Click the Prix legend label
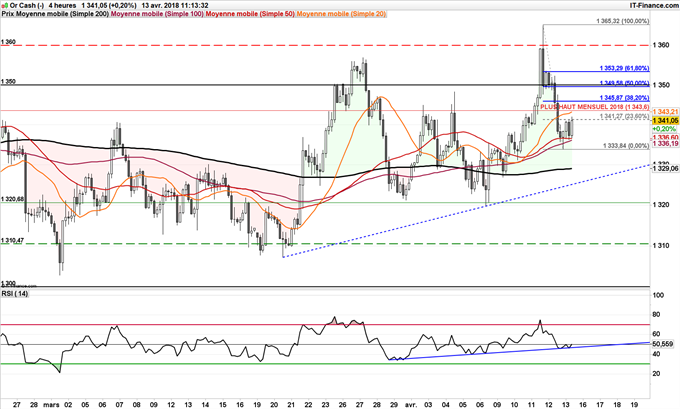The width and height of the screenshot is (680, 409). coord(8,14)
